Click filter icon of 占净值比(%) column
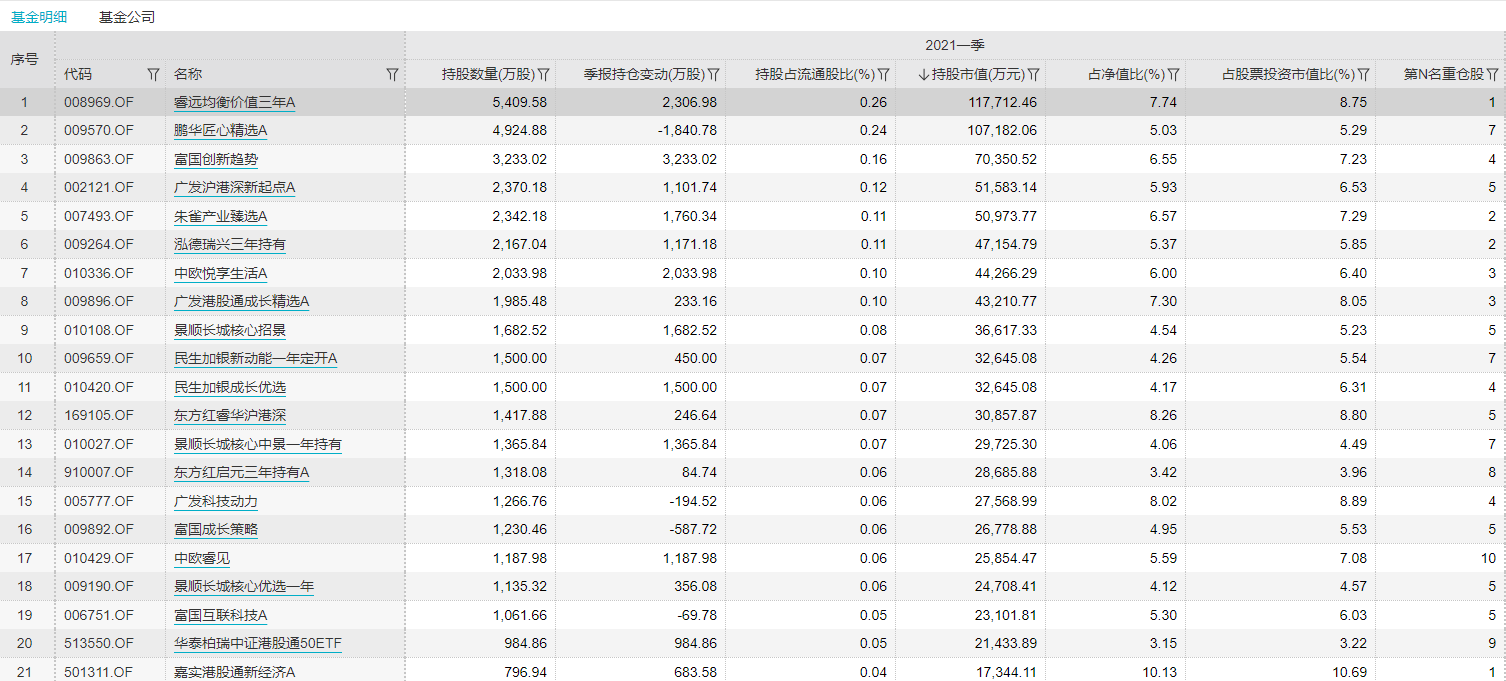Image resolution: width=1506 pixels, height=681 pixels. coord(1174,74)
